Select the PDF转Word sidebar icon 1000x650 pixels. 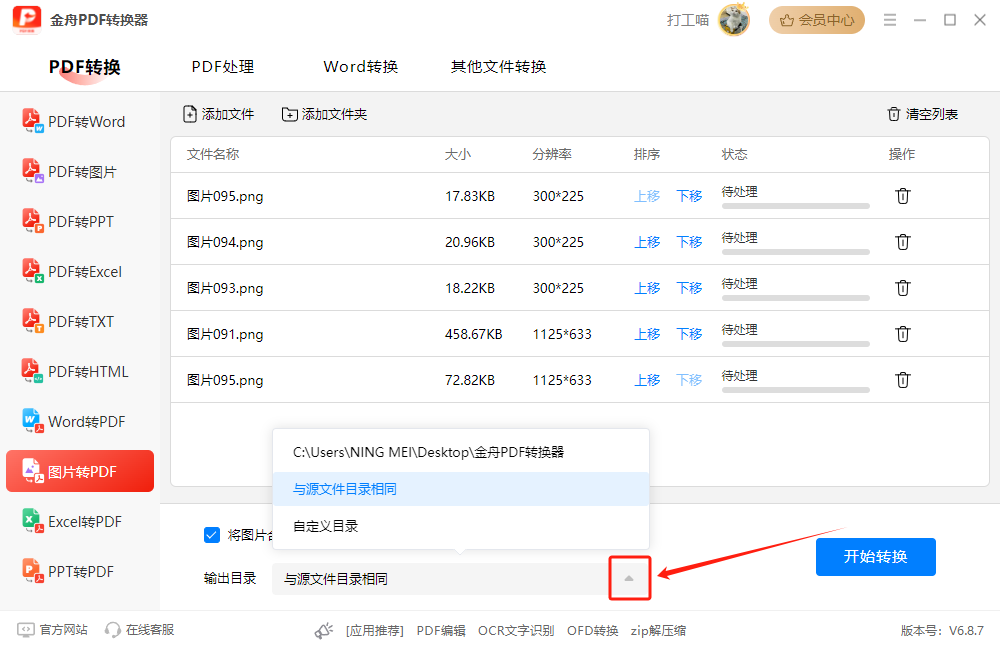pyautogui.click(x=30, y=120)
